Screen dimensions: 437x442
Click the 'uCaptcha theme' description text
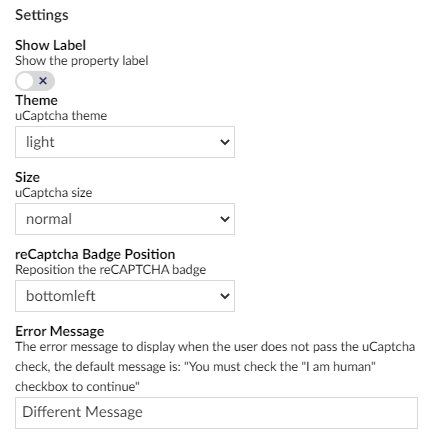[x=61, y=116]
